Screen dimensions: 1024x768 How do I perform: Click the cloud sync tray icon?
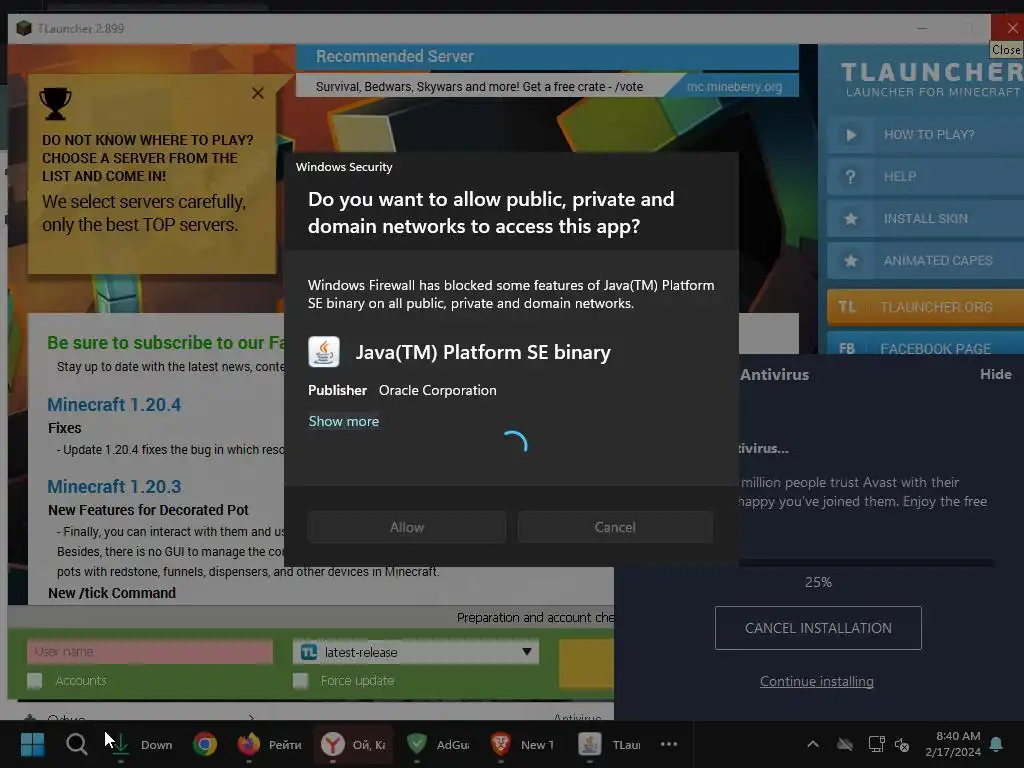click(845, 744)
